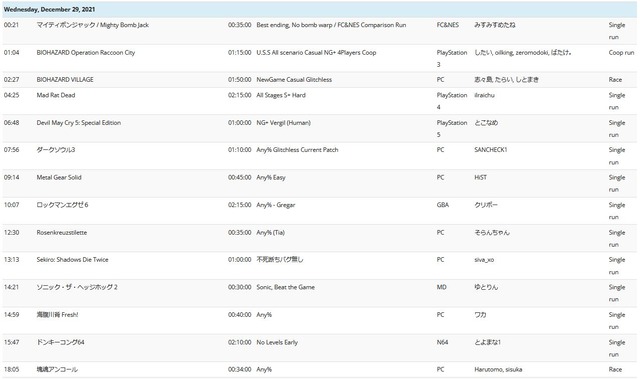Click Sekiro: Shadows Die Twice title
Screen dimensions: 640x379
click(x=73, y=259)
